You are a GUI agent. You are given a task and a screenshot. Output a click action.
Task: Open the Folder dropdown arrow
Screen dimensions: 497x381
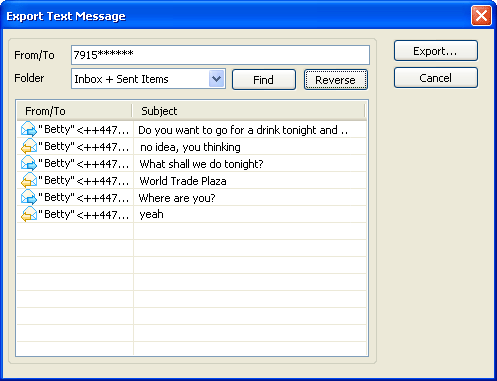click(217, 79)
